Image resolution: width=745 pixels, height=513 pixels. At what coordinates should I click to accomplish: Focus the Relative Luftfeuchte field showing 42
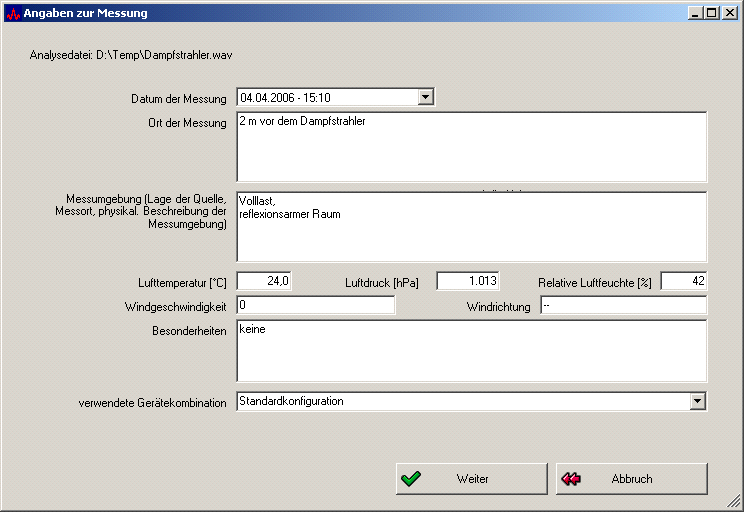pyautogui.click(x=684, y=281)
